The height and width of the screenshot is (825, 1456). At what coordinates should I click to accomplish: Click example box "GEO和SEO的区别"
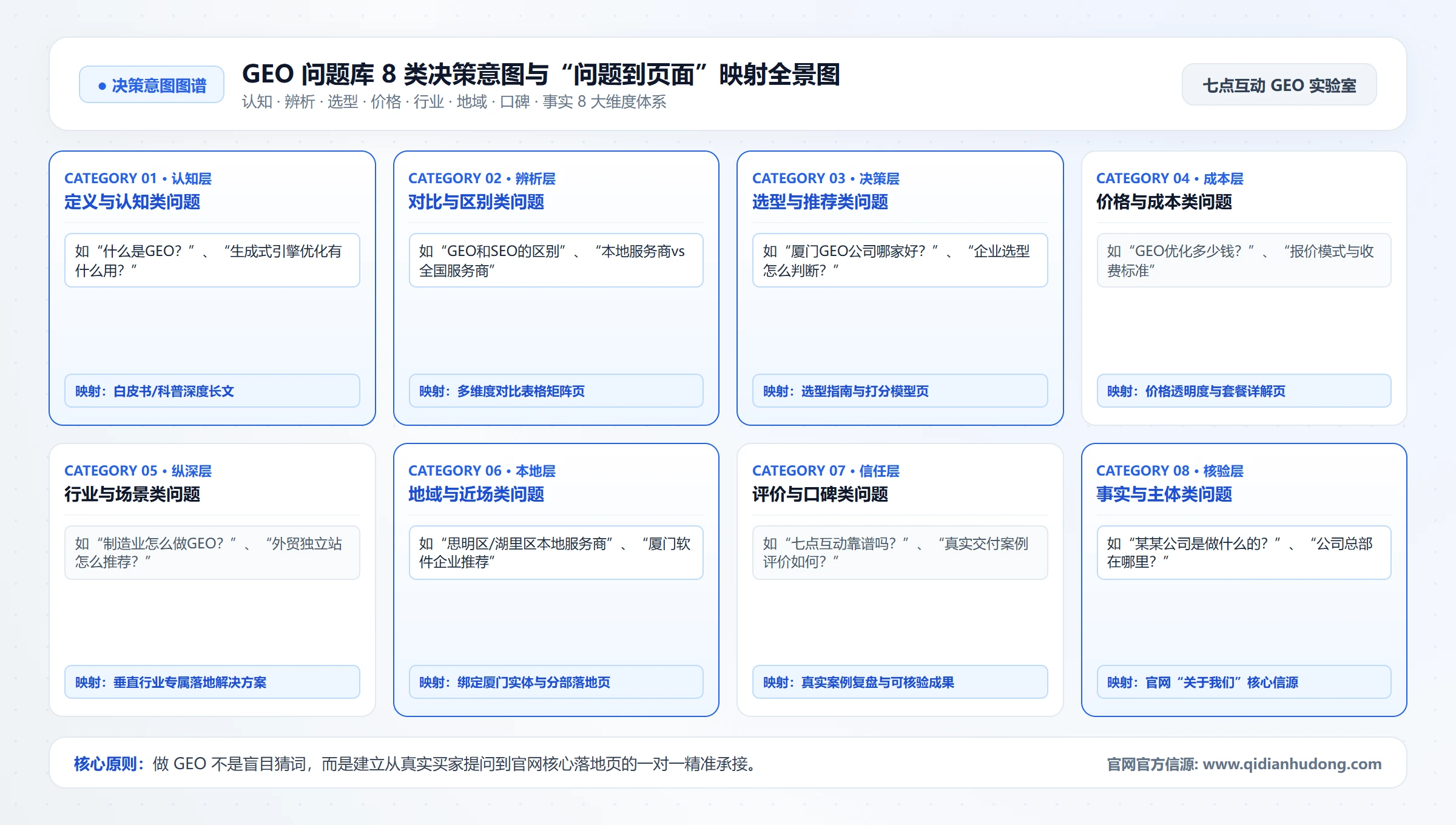(556, 260)
